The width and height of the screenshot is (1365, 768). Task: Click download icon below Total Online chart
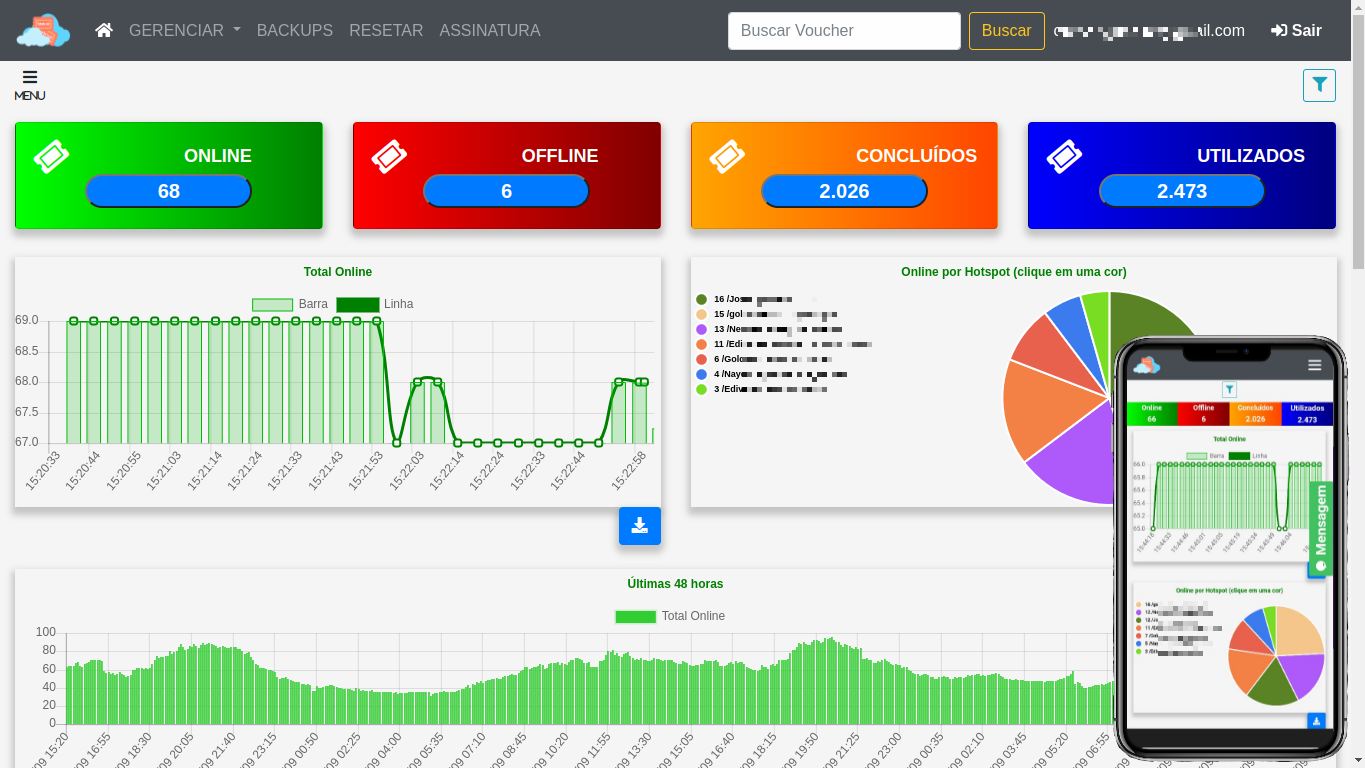coord(640,526)
